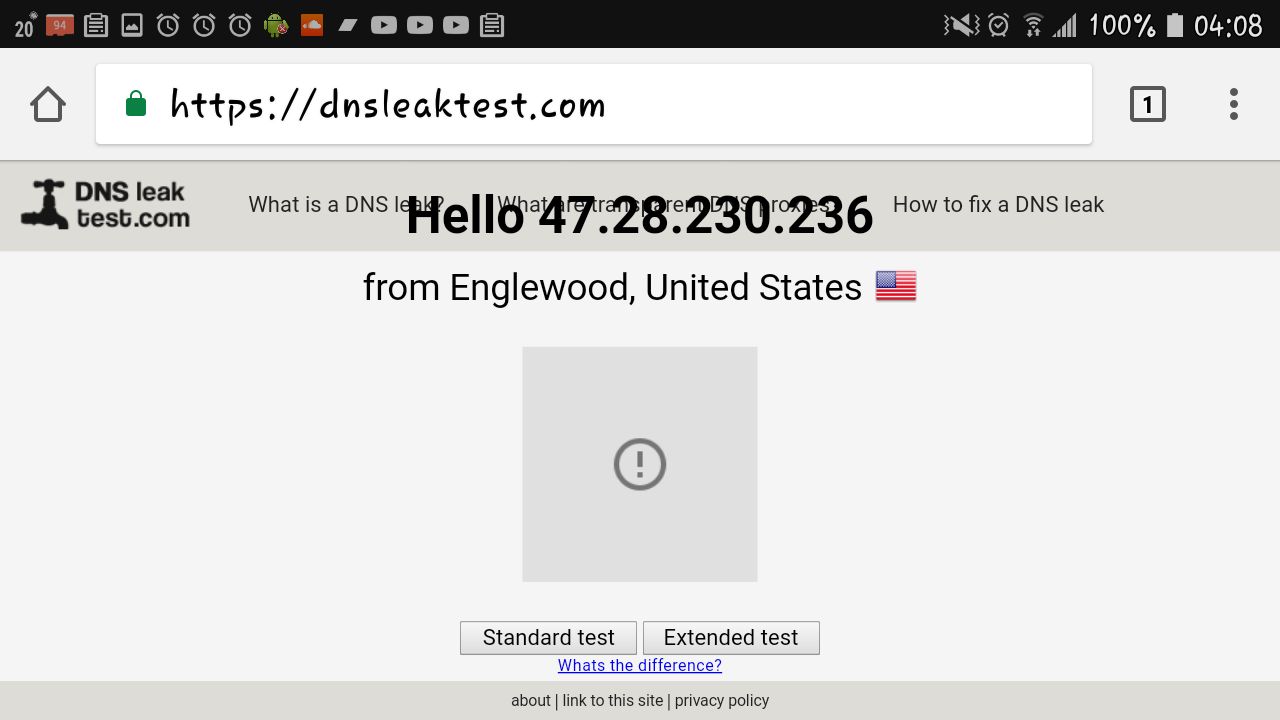This screenshot has height=720, width=1280.
Task: Tap the United States flag icon
Action: pyautogui.click(x=896, y=286)
